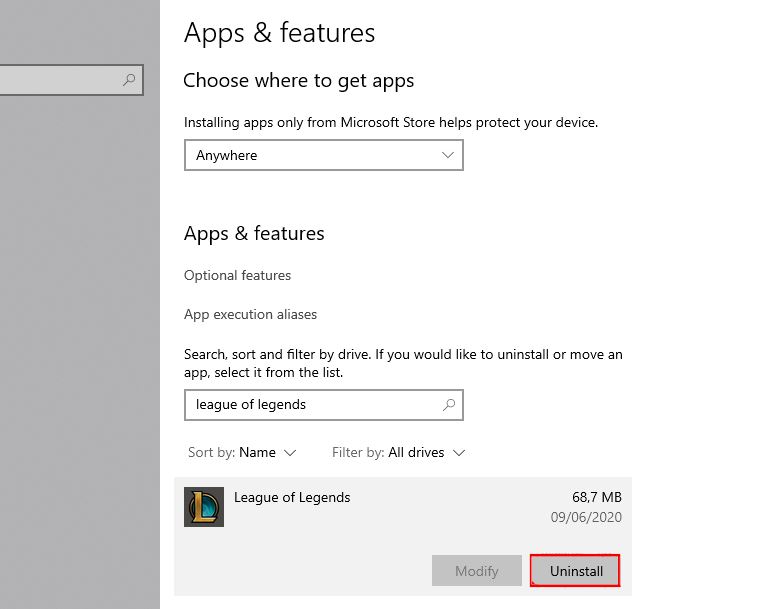Click the large Apps & features page title
Image resolution: width=767 pixels, height=609 pixels.
click(x=279, y=33)
